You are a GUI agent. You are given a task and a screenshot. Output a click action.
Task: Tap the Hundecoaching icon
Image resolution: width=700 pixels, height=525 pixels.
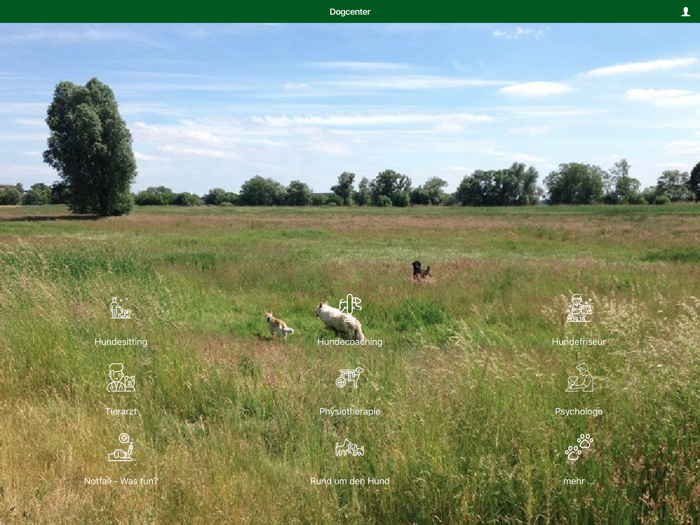click(350, 307)
